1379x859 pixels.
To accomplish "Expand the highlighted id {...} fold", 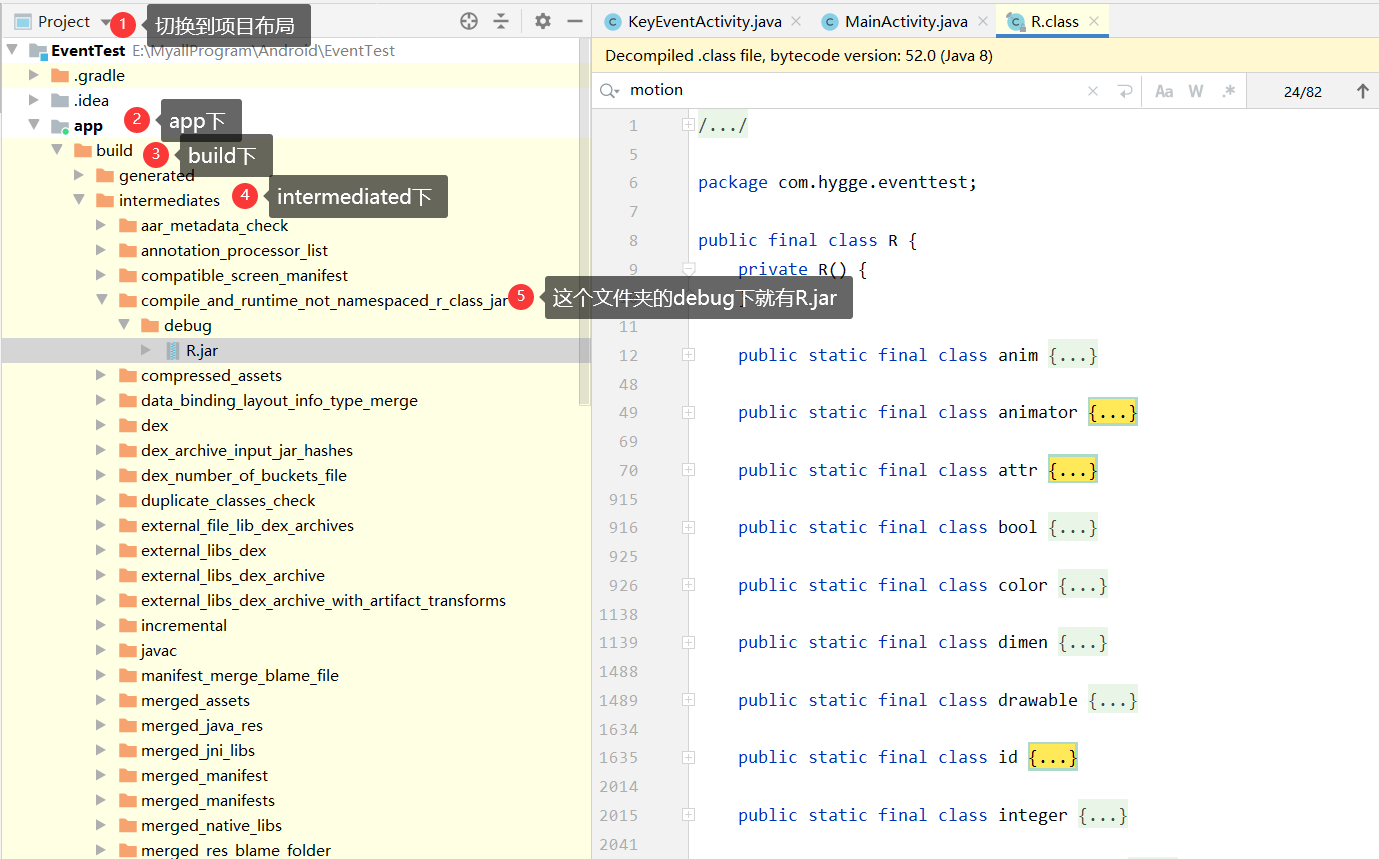I will click(1053, 757).
